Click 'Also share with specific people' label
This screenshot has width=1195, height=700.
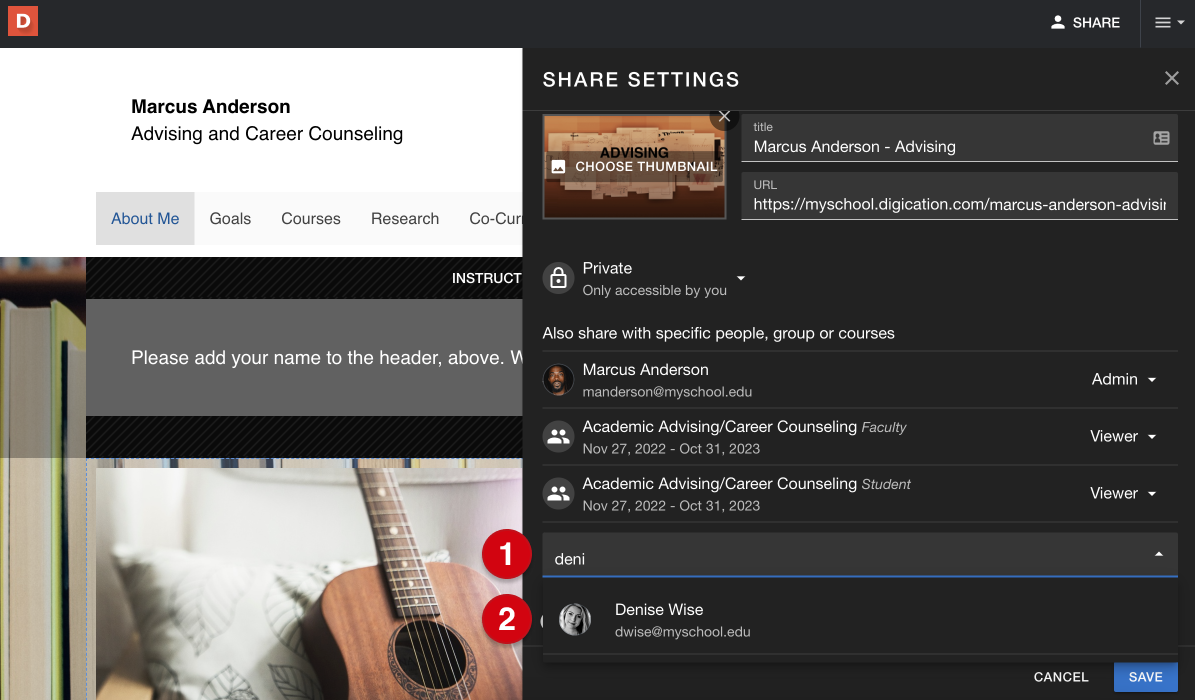click(718, 333)
